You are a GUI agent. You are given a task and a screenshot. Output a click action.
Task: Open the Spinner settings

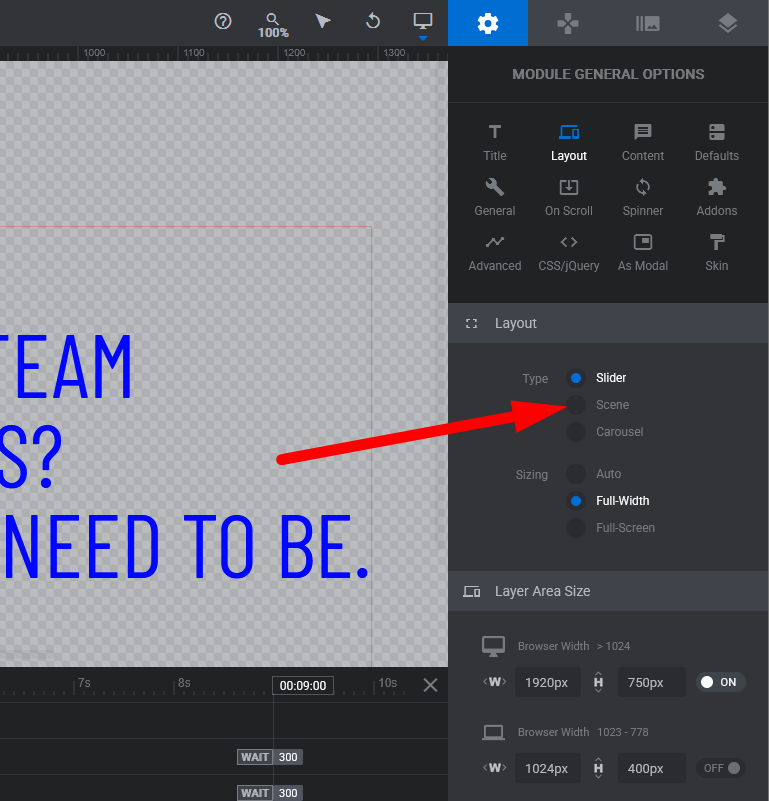pyautogui.click(x=642, y=197)
